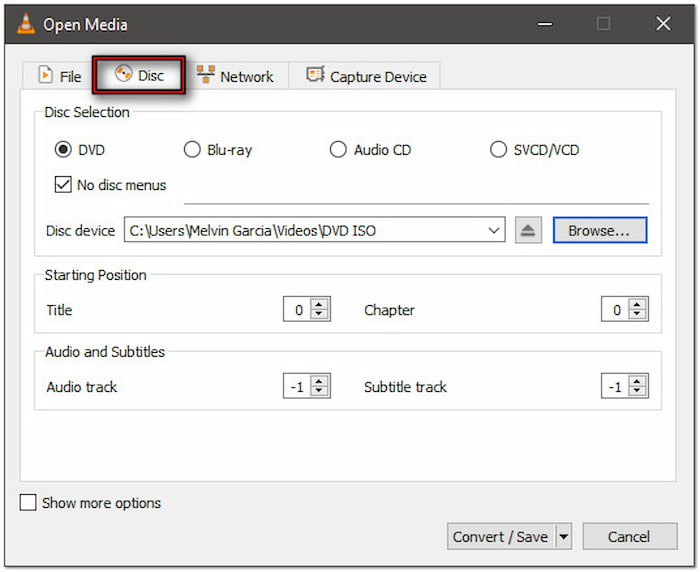Click the Convert / Save button
700x572 pixels.
click(x=500, y=537)
